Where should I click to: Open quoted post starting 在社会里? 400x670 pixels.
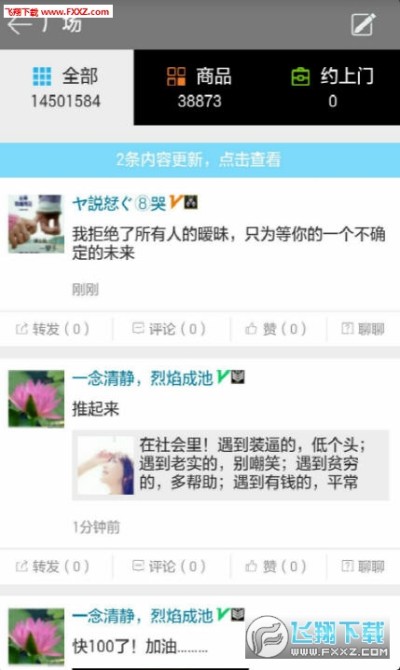pyautogui.click(x=231, y=465)
